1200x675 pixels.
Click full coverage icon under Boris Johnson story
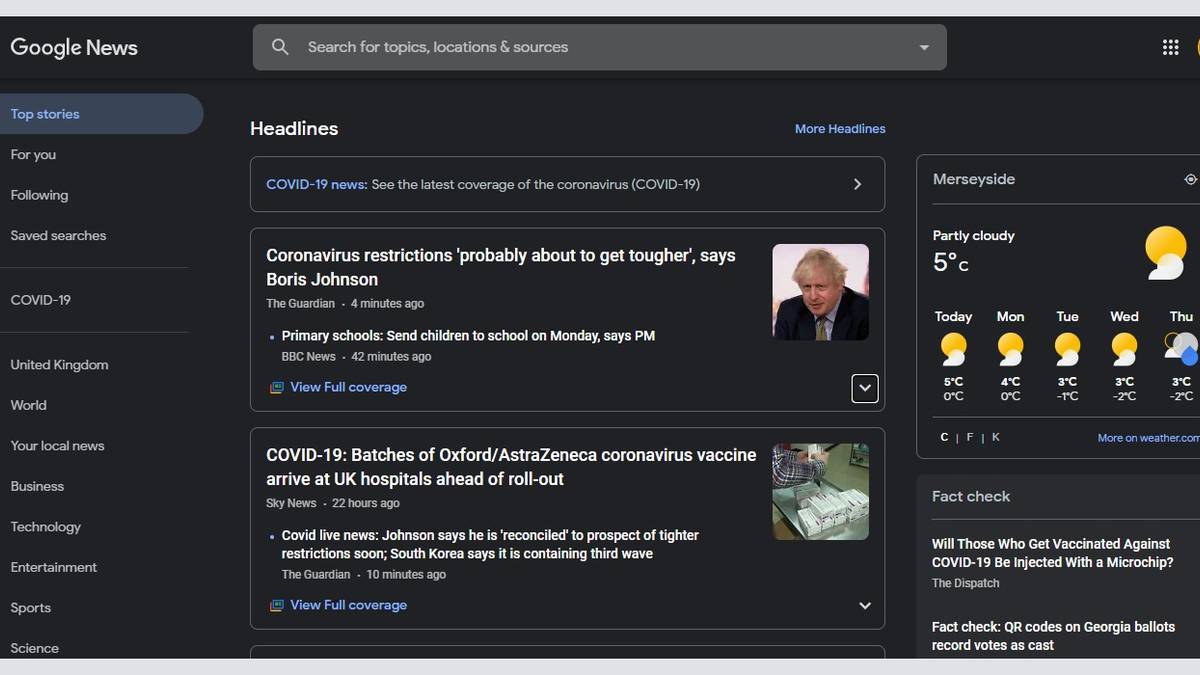coord(276,387)
